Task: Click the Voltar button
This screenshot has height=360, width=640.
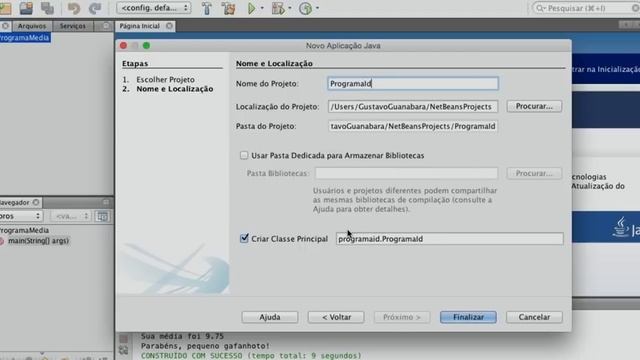Action: pyautogui.click(x=336, y=317)
